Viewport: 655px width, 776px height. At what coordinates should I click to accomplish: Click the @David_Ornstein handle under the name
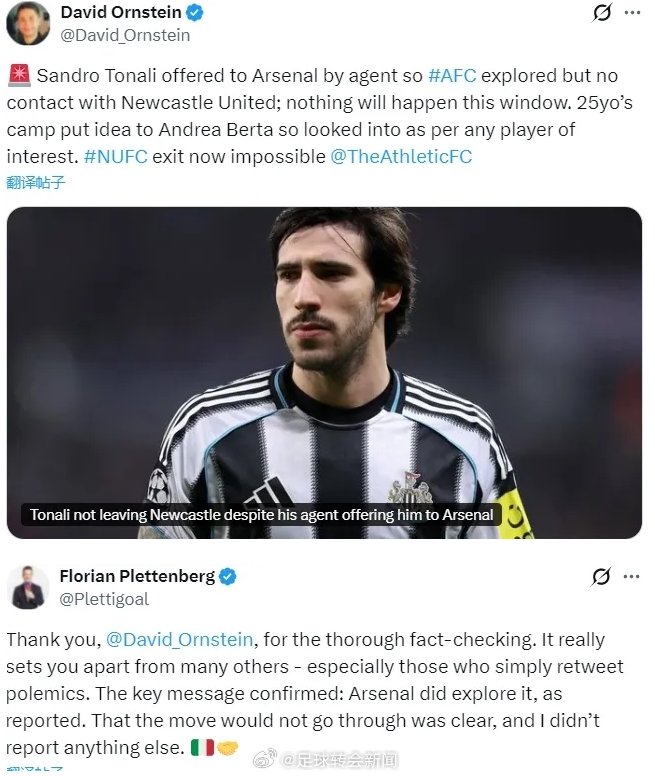(125, 35)
